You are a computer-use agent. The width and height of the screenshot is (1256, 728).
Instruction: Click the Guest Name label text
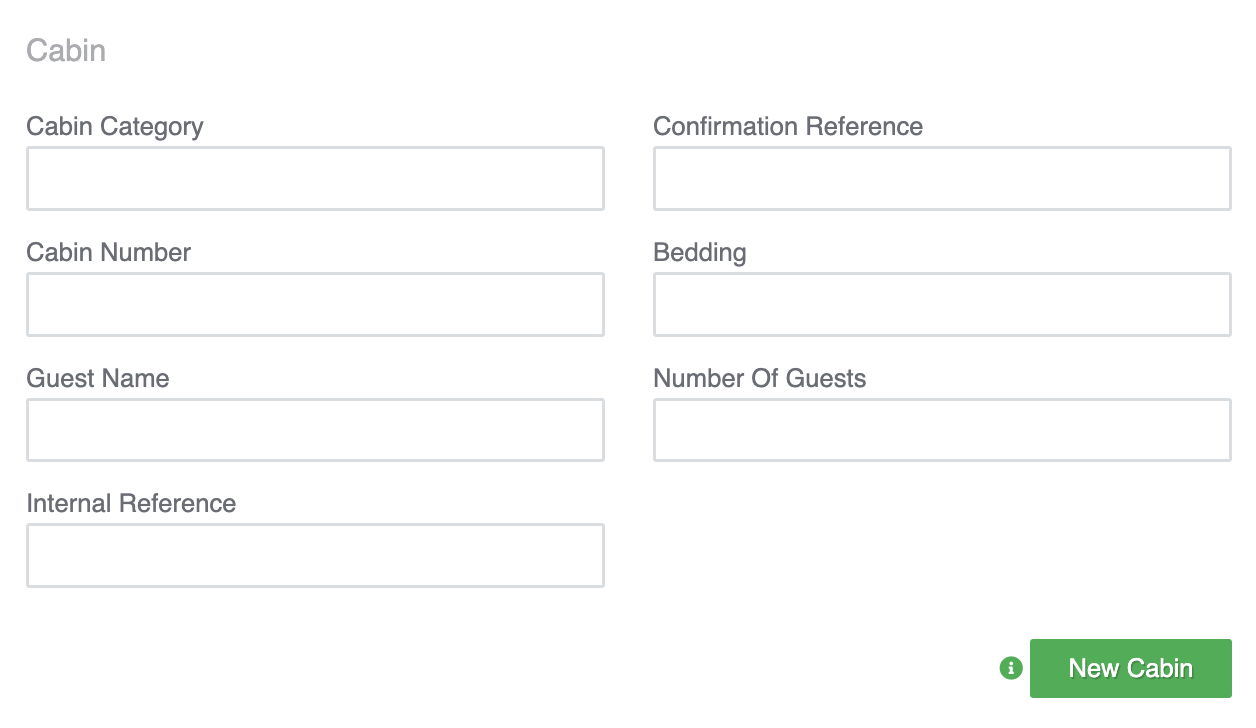pos(98,378)
